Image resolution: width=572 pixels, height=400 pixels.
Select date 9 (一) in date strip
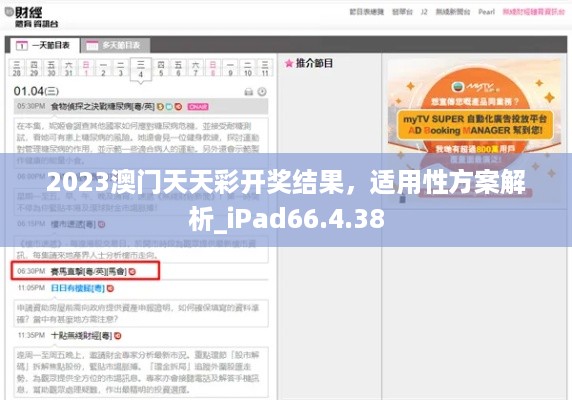[230, 68]
